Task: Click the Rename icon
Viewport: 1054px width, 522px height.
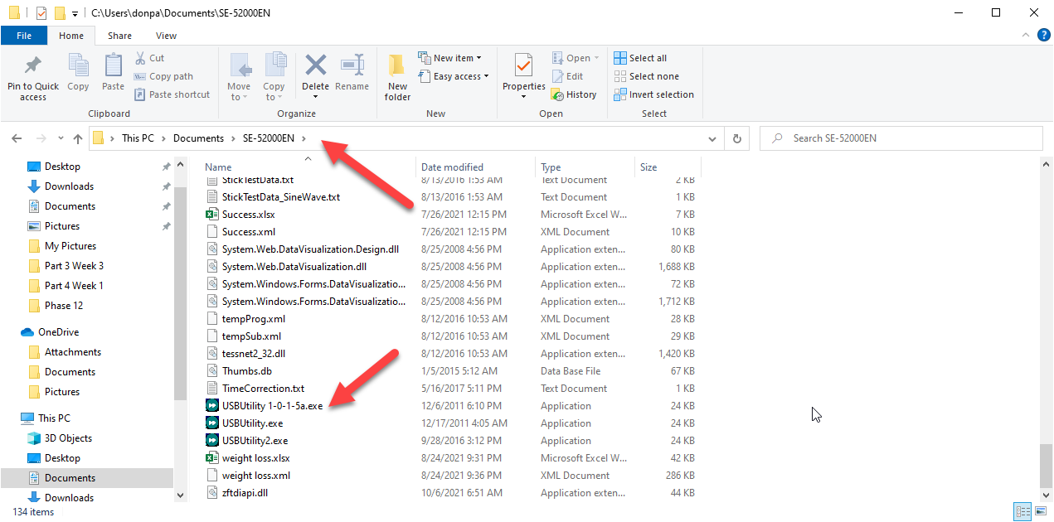Action: click(352, 66)
